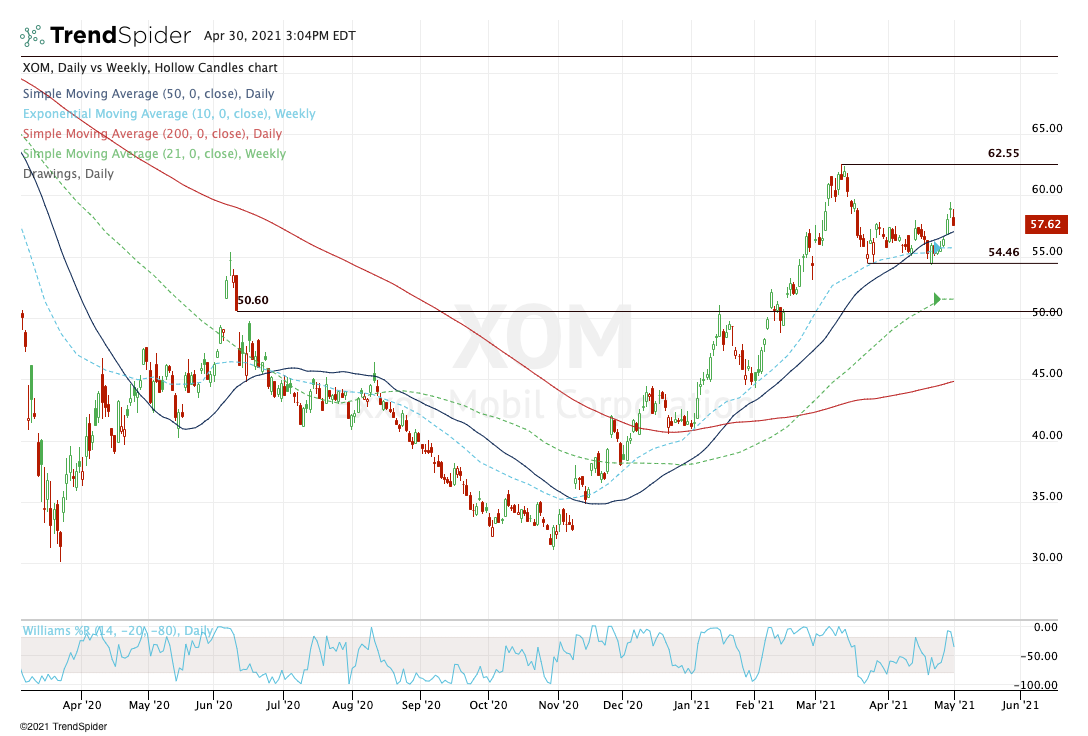Viewport: 1088px width, 736px height.
Task: Select the Simple Moving Average 200 Daily legend
Action: pos(152,134)
